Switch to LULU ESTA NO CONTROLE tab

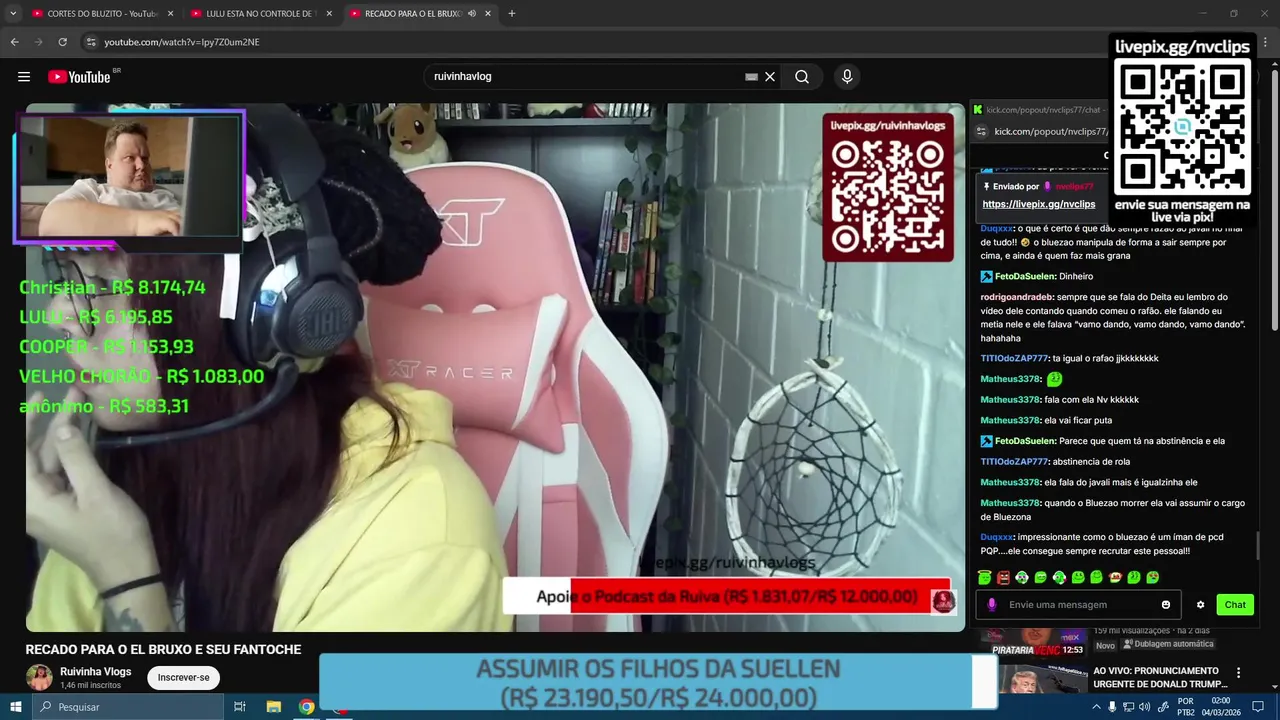click(x=261, y=14)
